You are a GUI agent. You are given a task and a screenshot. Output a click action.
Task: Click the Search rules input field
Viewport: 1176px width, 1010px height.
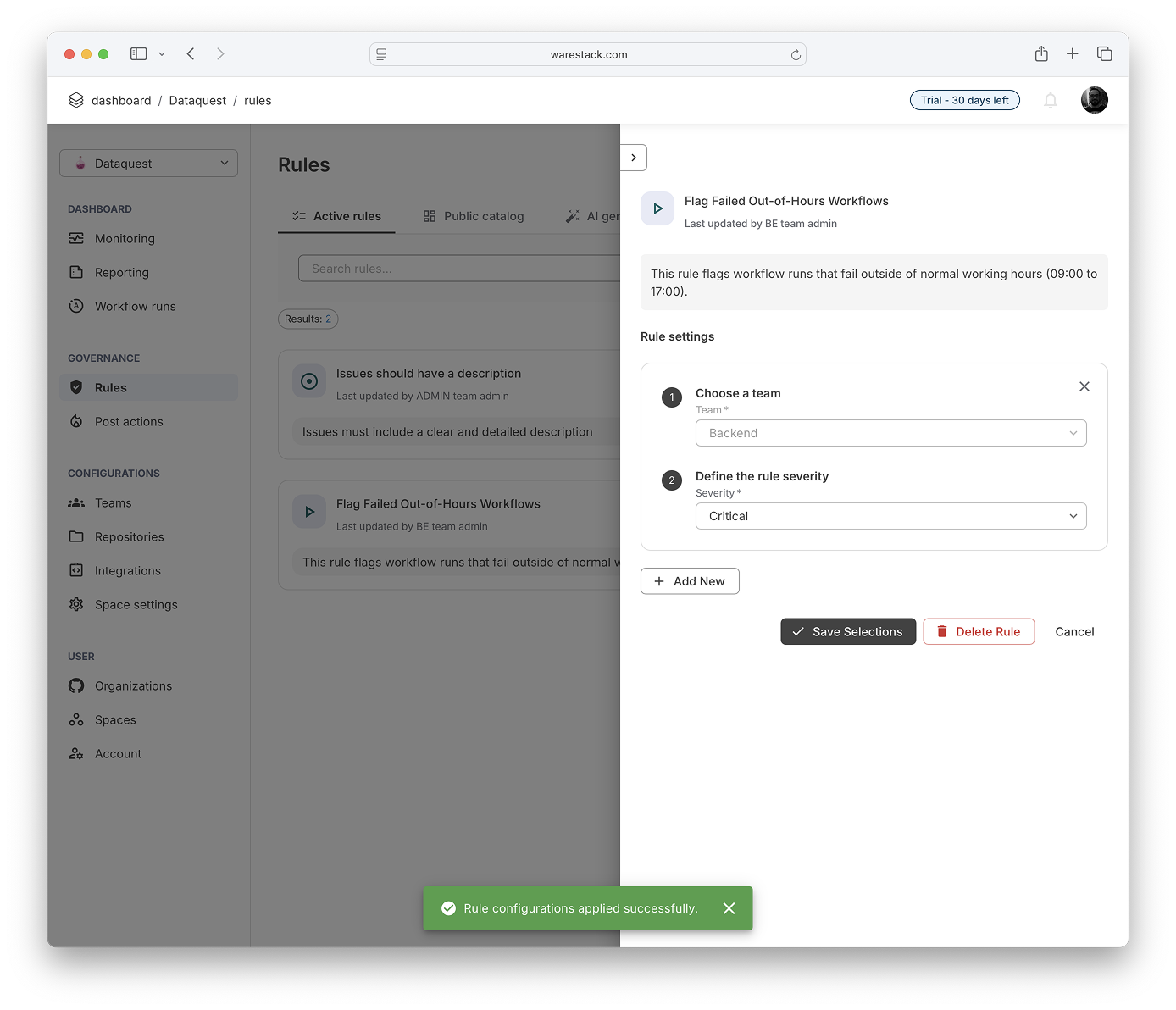(458, 269)
